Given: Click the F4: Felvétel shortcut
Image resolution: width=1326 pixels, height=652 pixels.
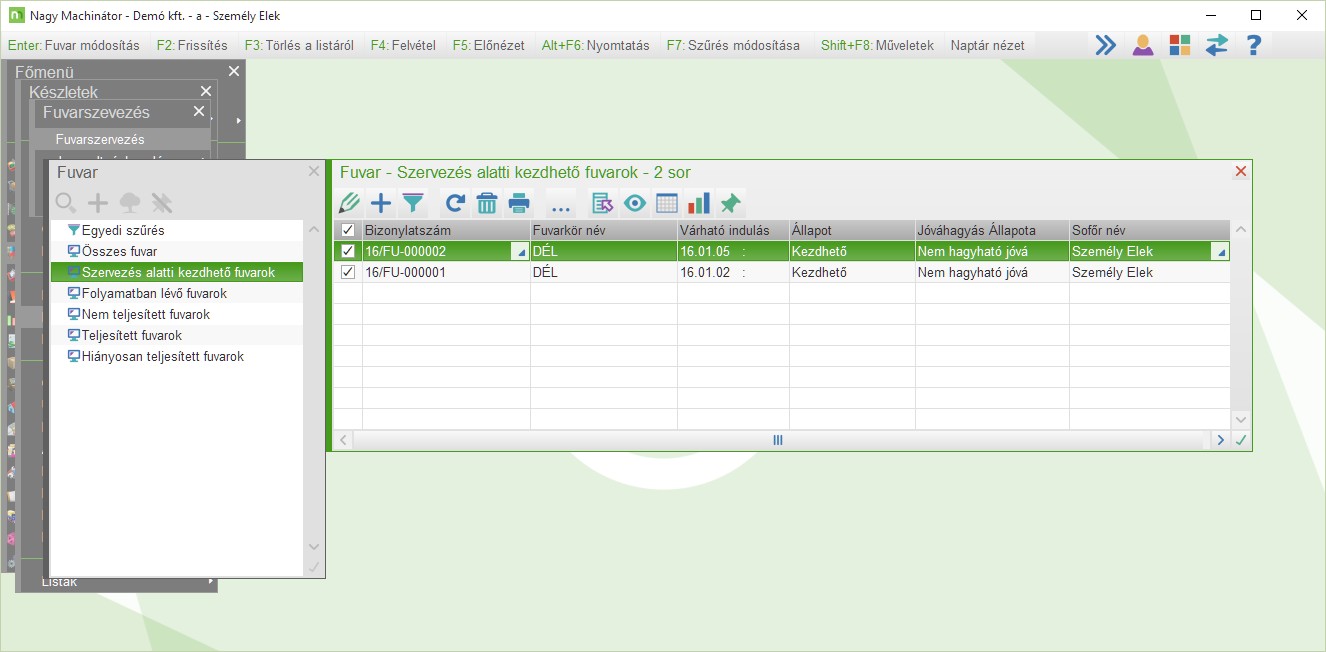Looking at the screenshot, I should pyautogui.click(x=403, y=45).
